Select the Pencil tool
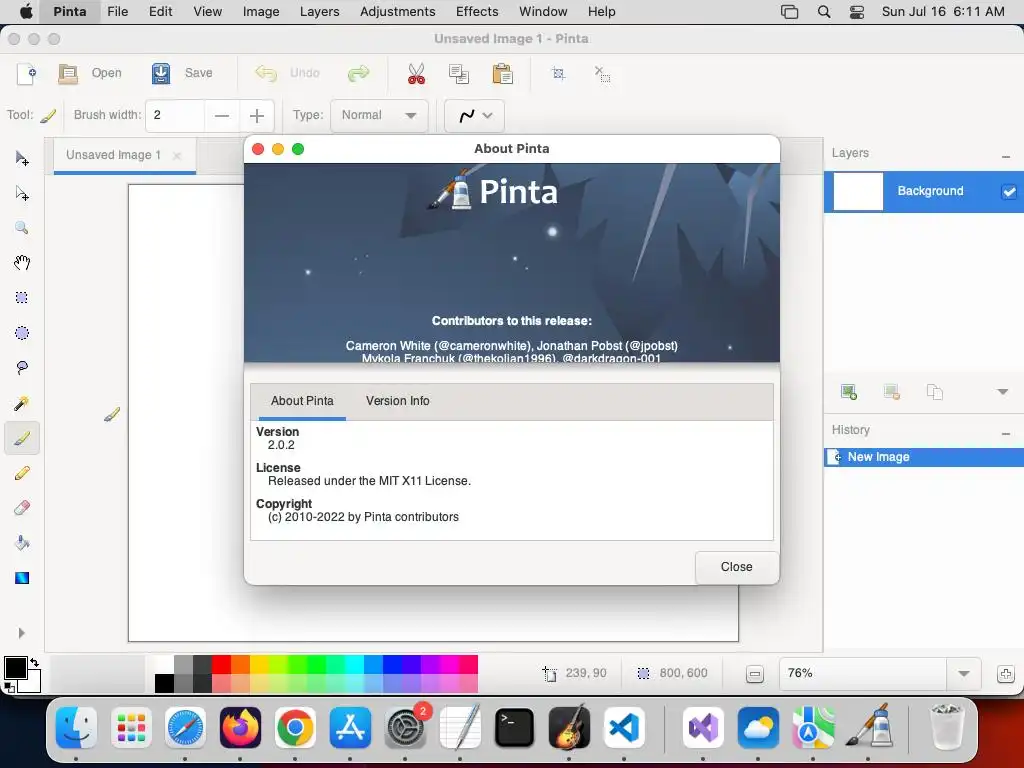This screenshot has height=768, width=1024. [x=22, y=473]
